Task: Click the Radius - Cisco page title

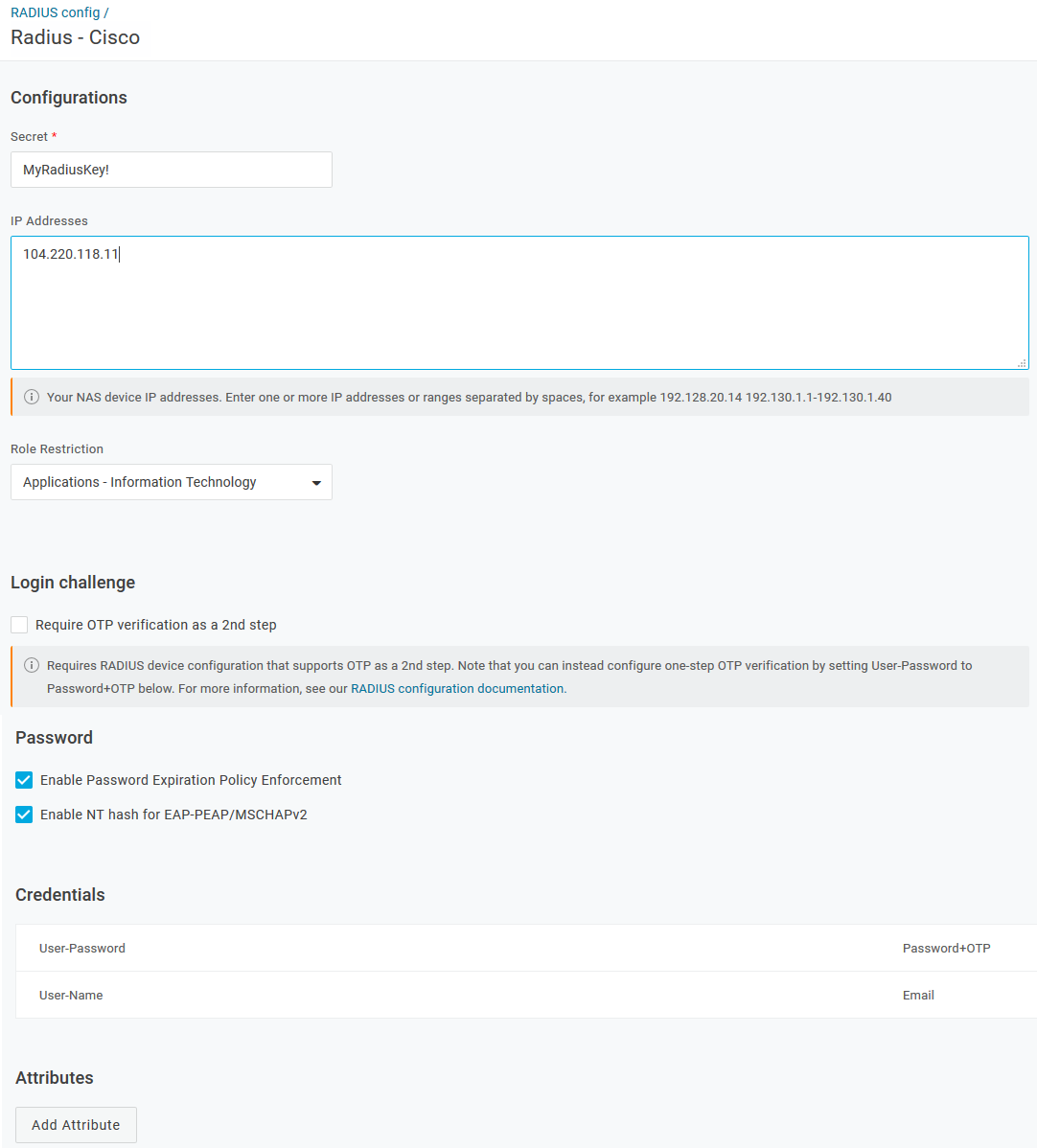Action: click(75, 37)
